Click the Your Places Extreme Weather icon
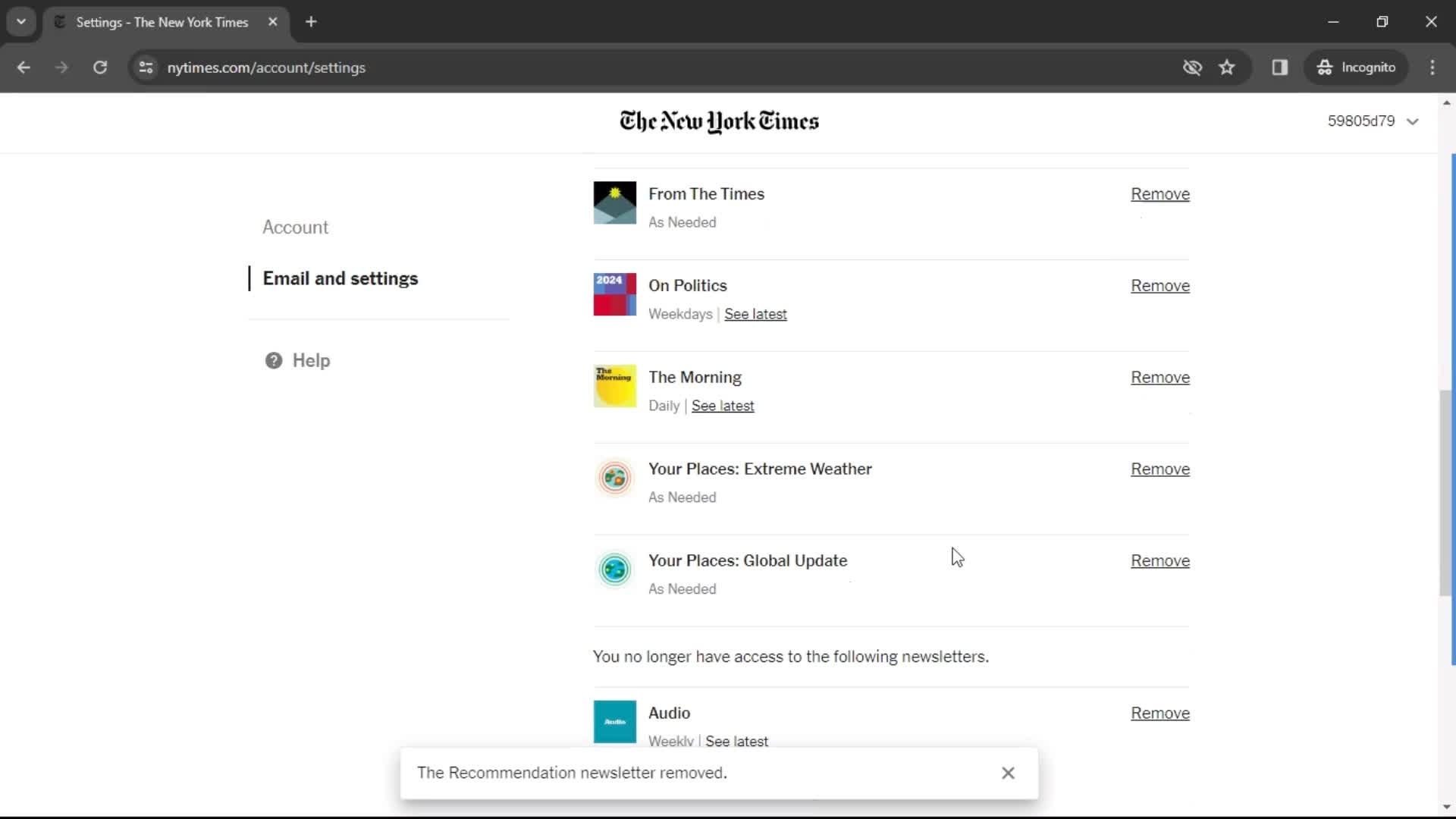The height and width of the screenshot is (819, 1456). pyautogui.click(x=615, y=477)
